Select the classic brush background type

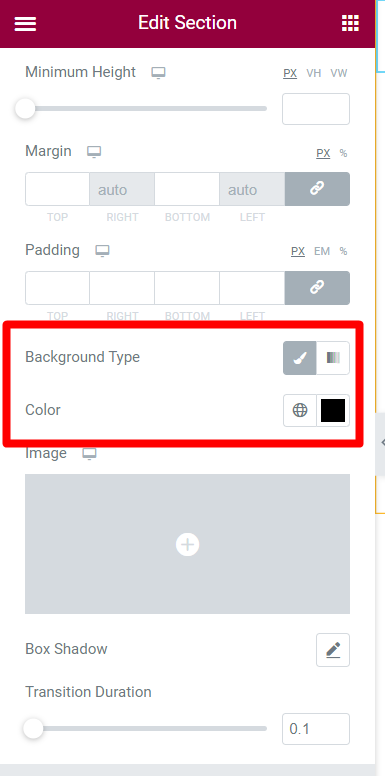[300, 358]
